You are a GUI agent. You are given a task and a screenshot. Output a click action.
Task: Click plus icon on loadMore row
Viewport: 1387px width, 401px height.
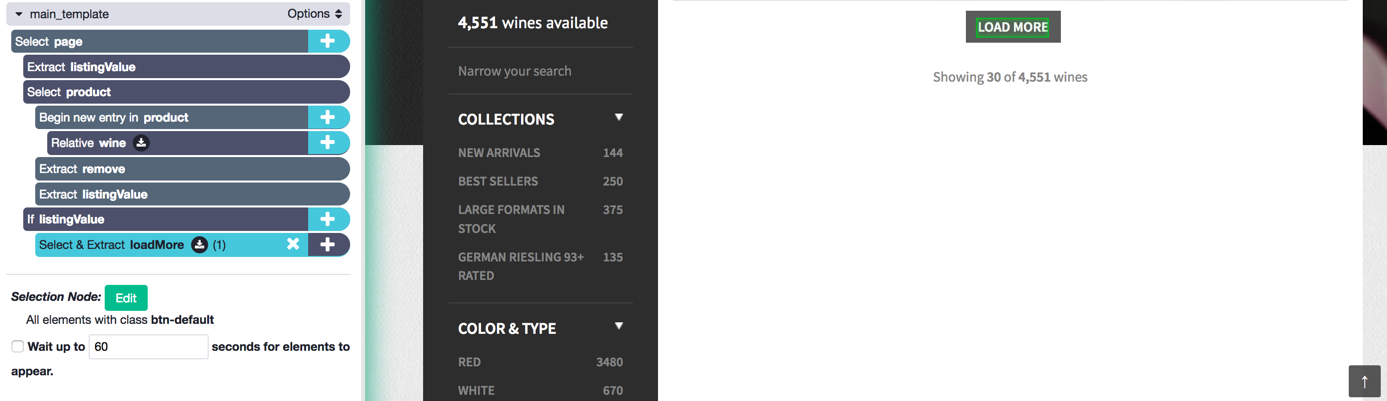coord(327,245)
